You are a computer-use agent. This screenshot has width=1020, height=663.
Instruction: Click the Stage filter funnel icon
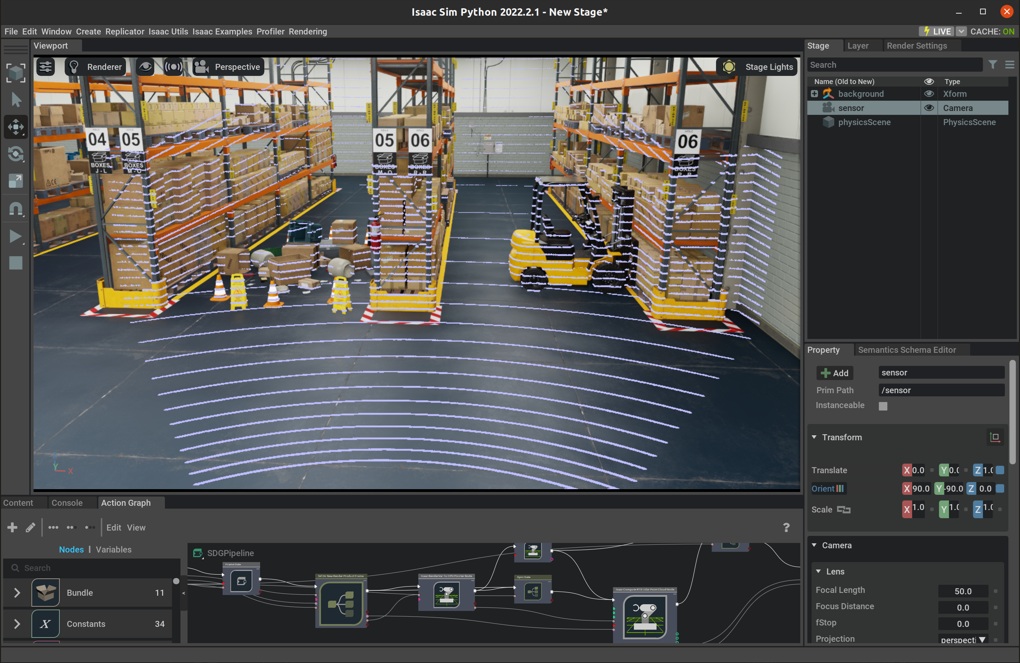[x=993, y=64]
